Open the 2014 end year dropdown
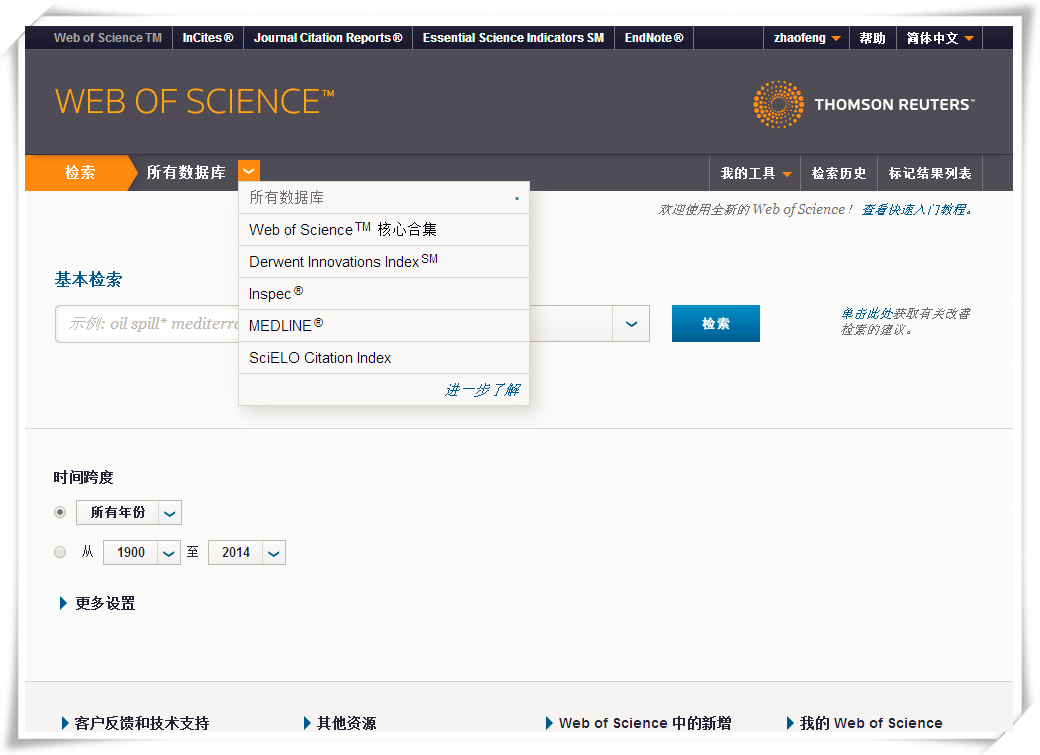 pyautogui.click(x=273, y=553)
